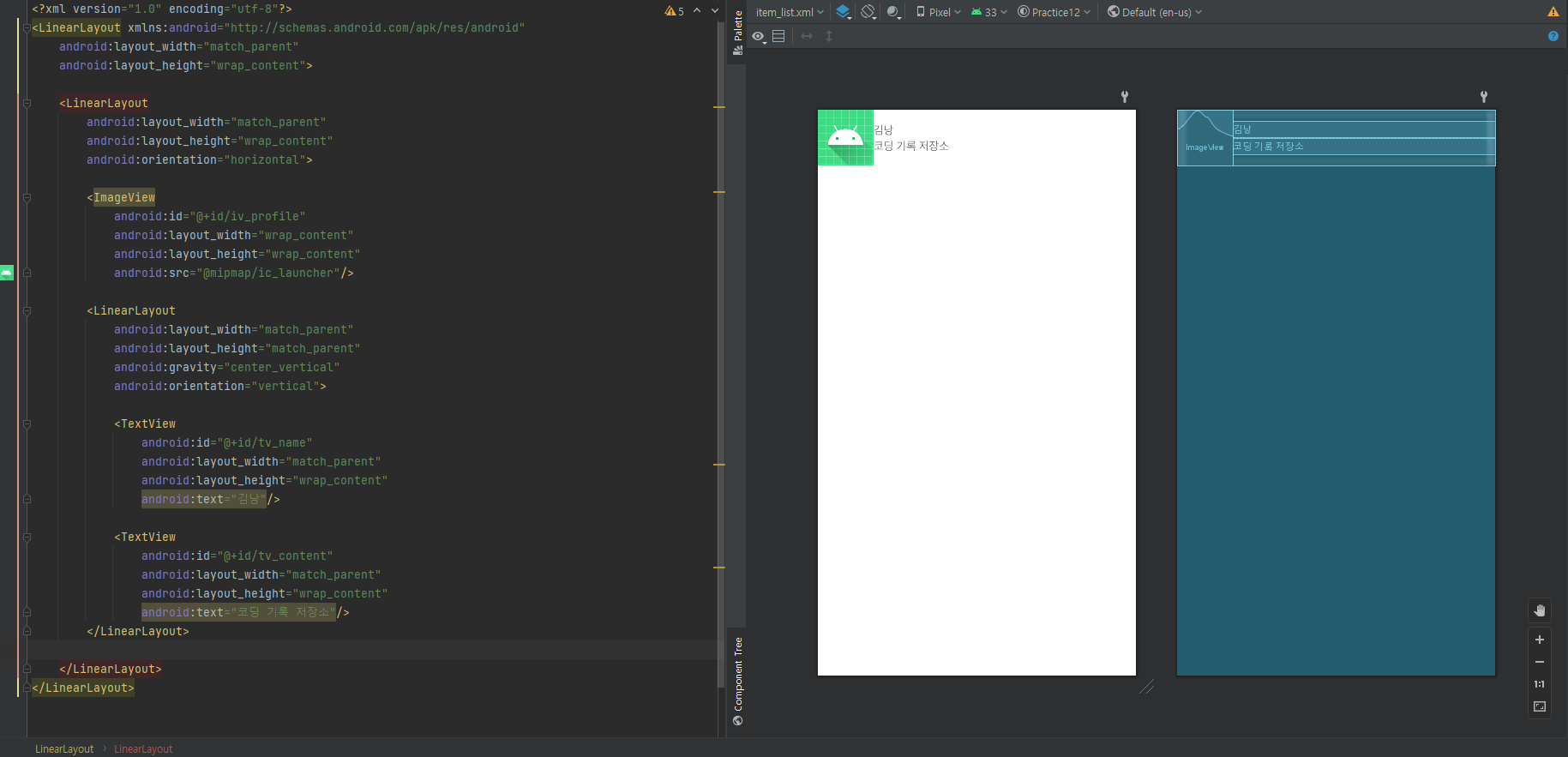Click the @+id/iv_profile attribute value

[x=248, y=217]
